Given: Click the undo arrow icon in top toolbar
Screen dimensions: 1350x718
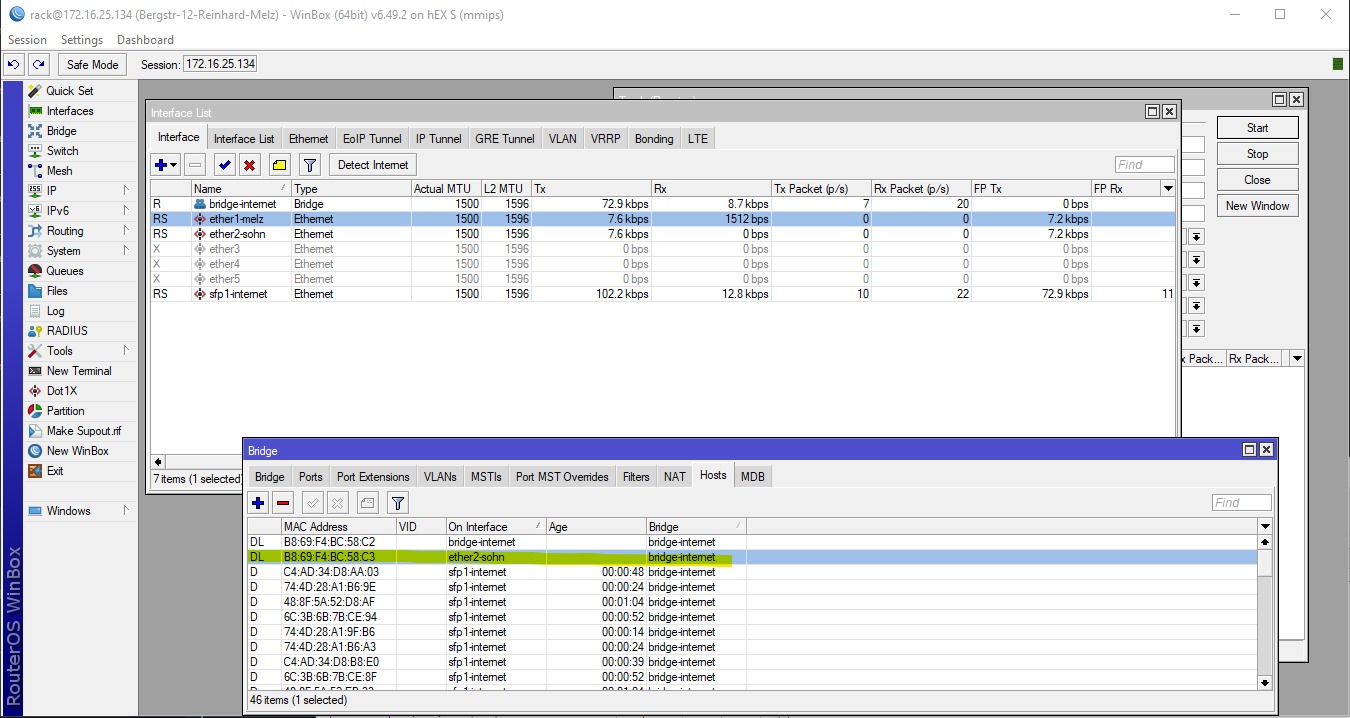Looking at the screenshot, I should [14, 64].
